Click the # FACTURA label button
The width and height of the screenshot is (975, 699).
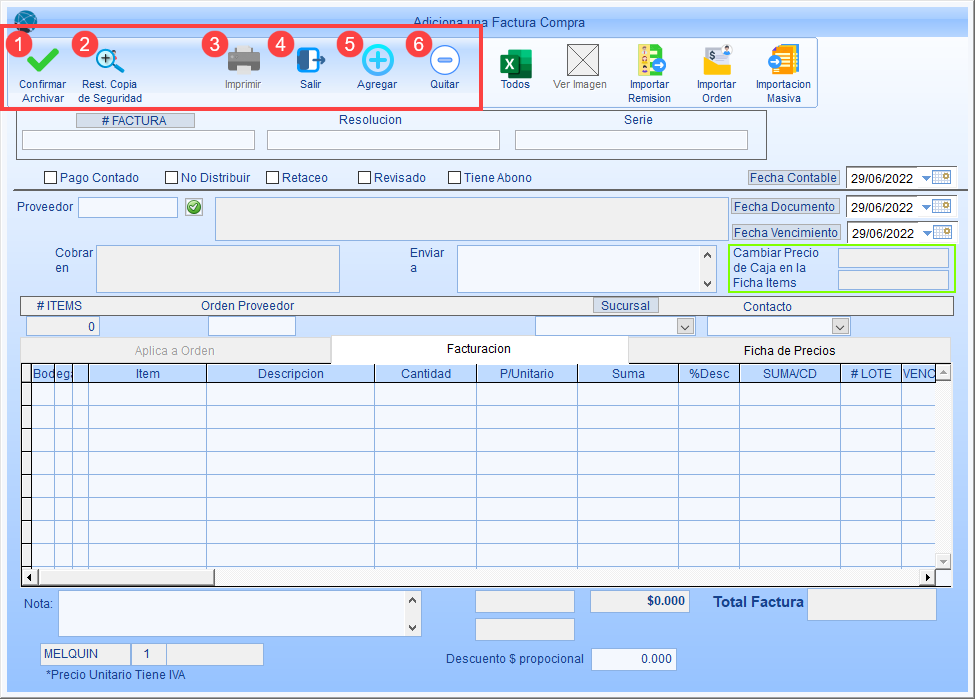click(135, 121)
